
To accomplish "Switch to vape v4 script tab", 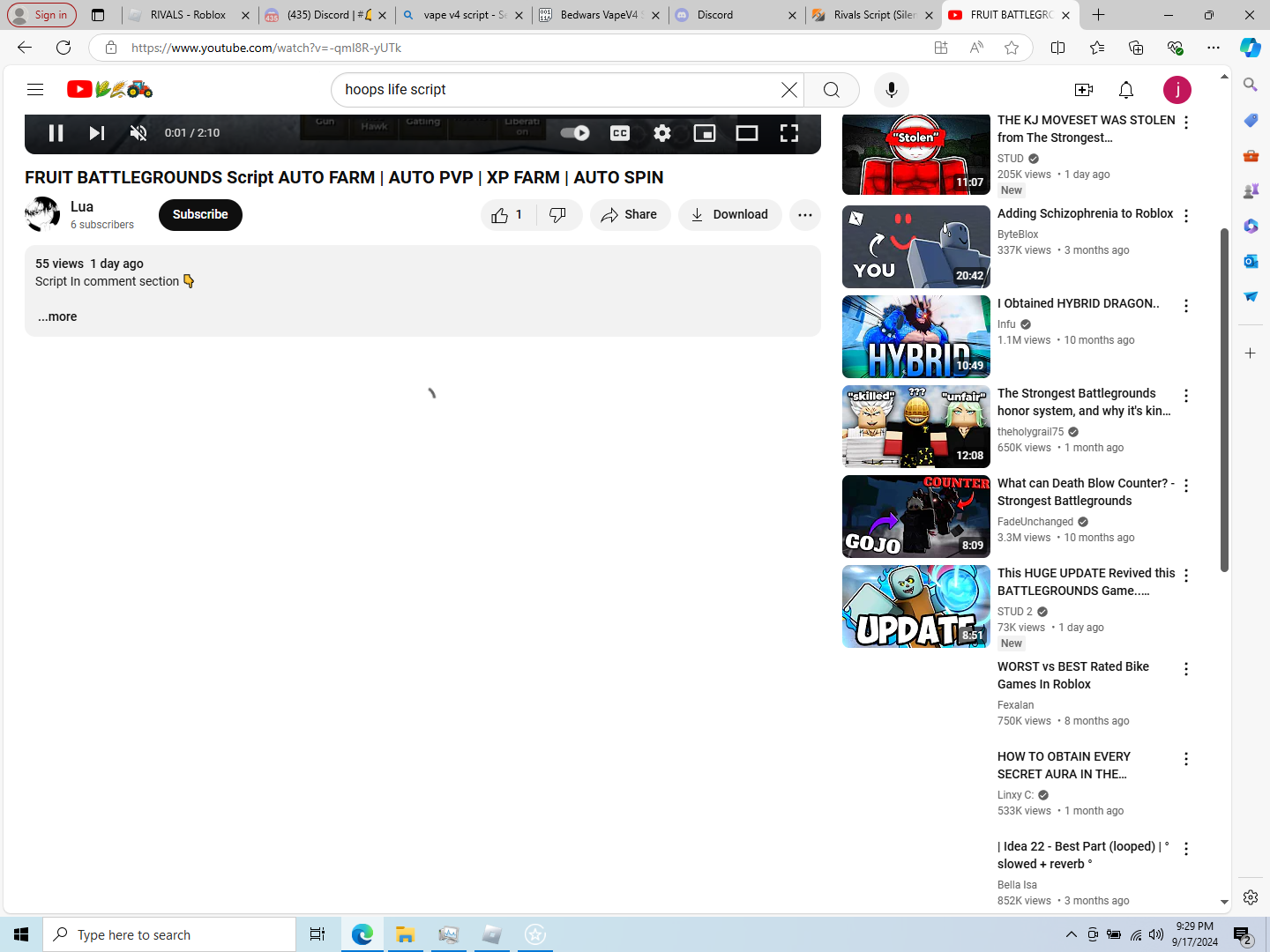I will (463, 15).
